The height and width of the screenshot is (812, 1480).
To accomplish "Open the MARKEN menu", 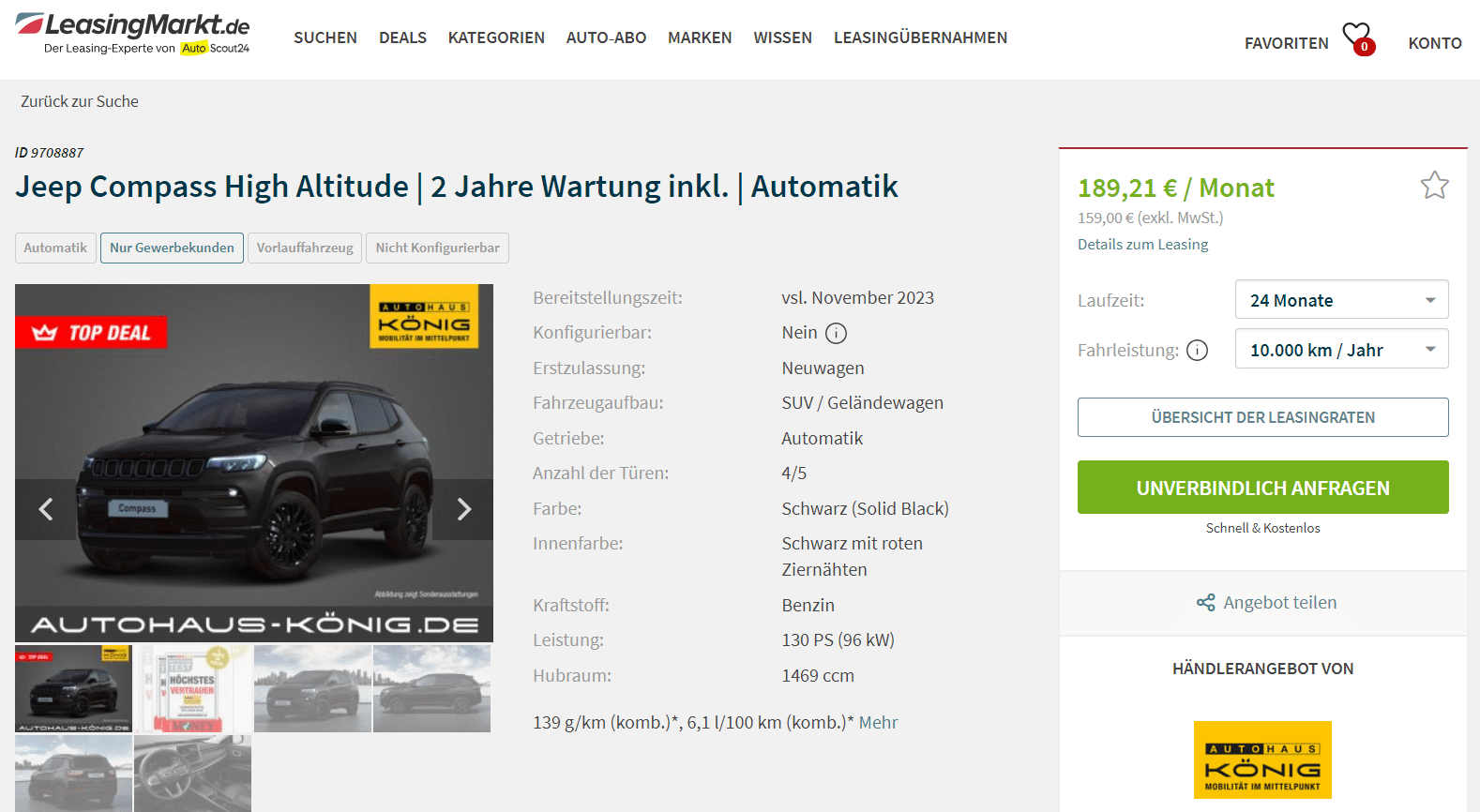I will (700, 38).
